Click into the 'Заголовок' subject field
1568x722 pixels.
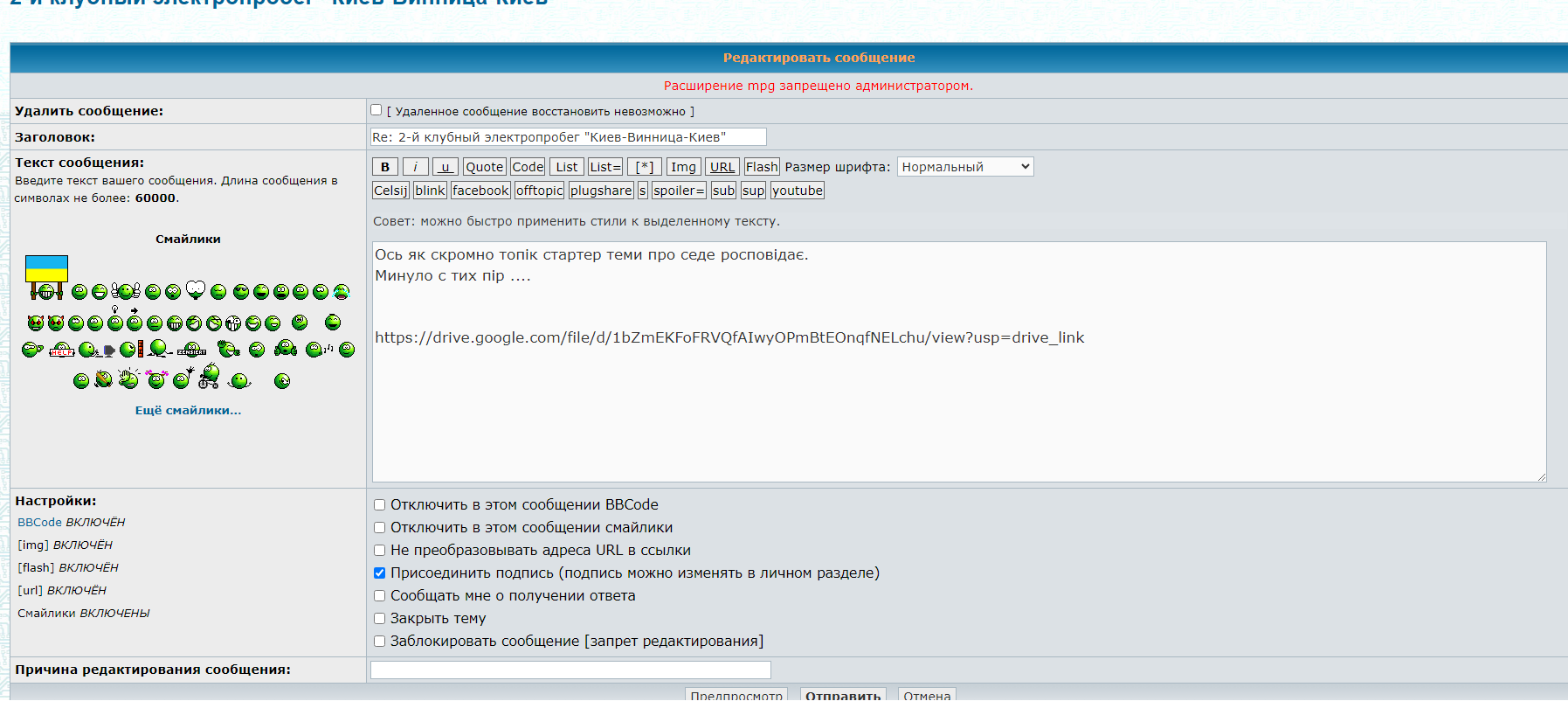(568, 137)
